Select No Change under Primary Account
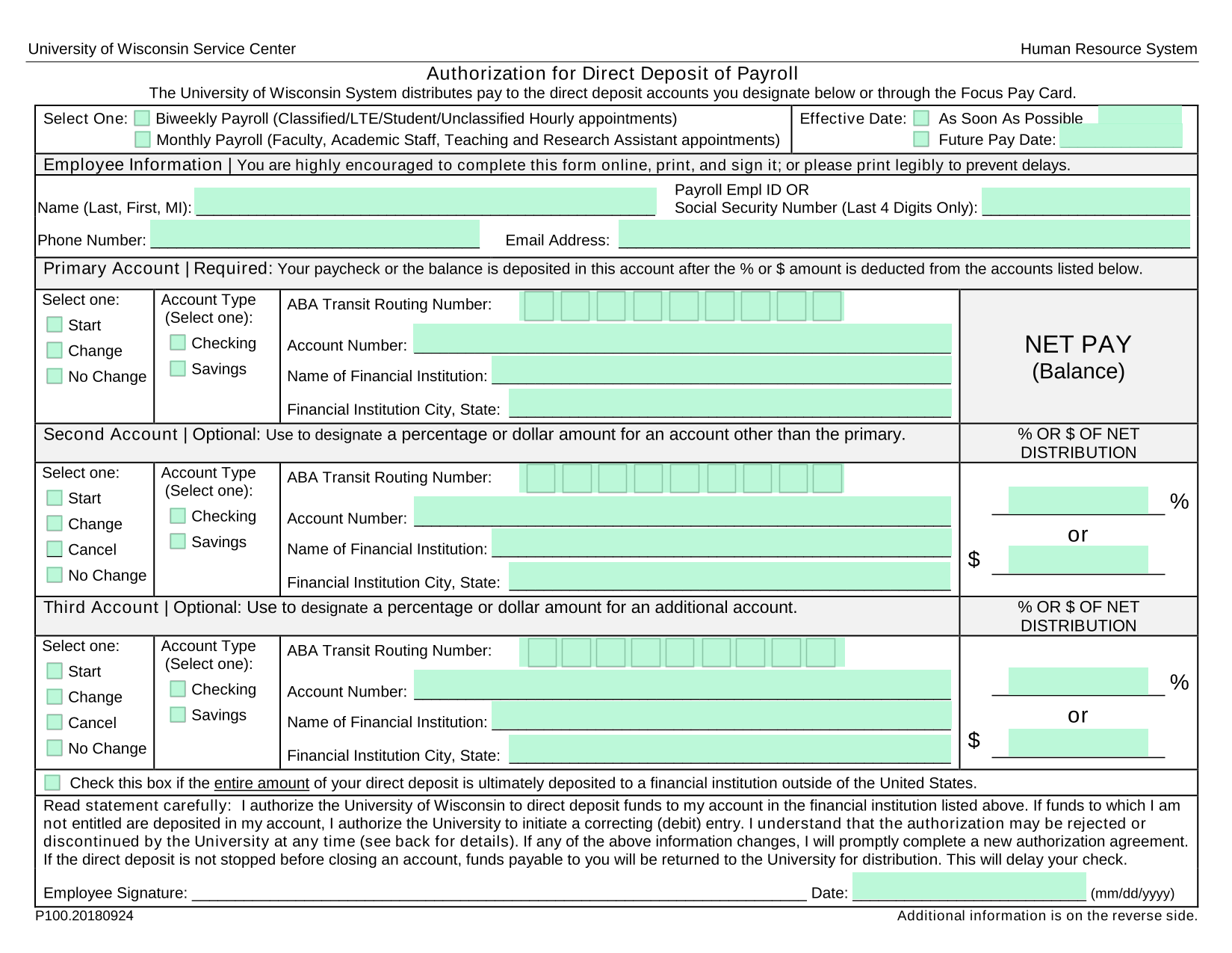Viewport: 1232px width, 953px height. (x=55, y=376)
